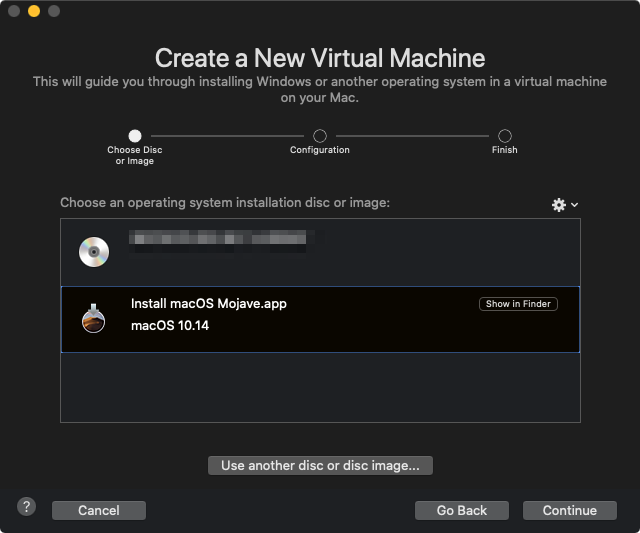This screenshot has width=640, height=533.
Task: Click the Configuration step circle
Action: click(x=320, y=136)
